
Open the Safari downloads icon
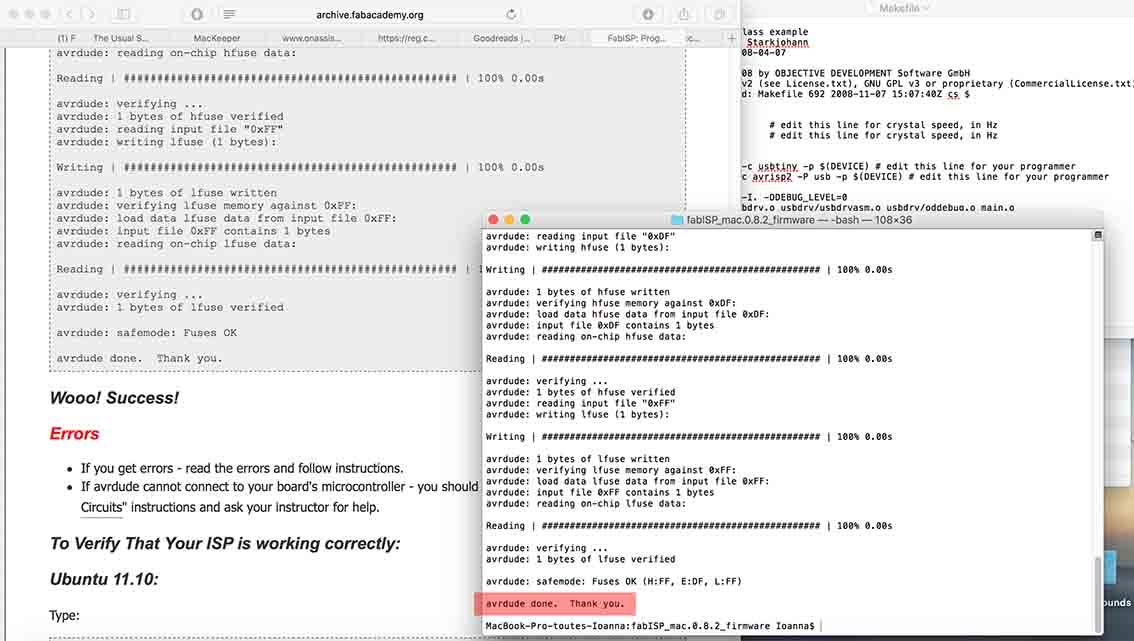point(648,14)
